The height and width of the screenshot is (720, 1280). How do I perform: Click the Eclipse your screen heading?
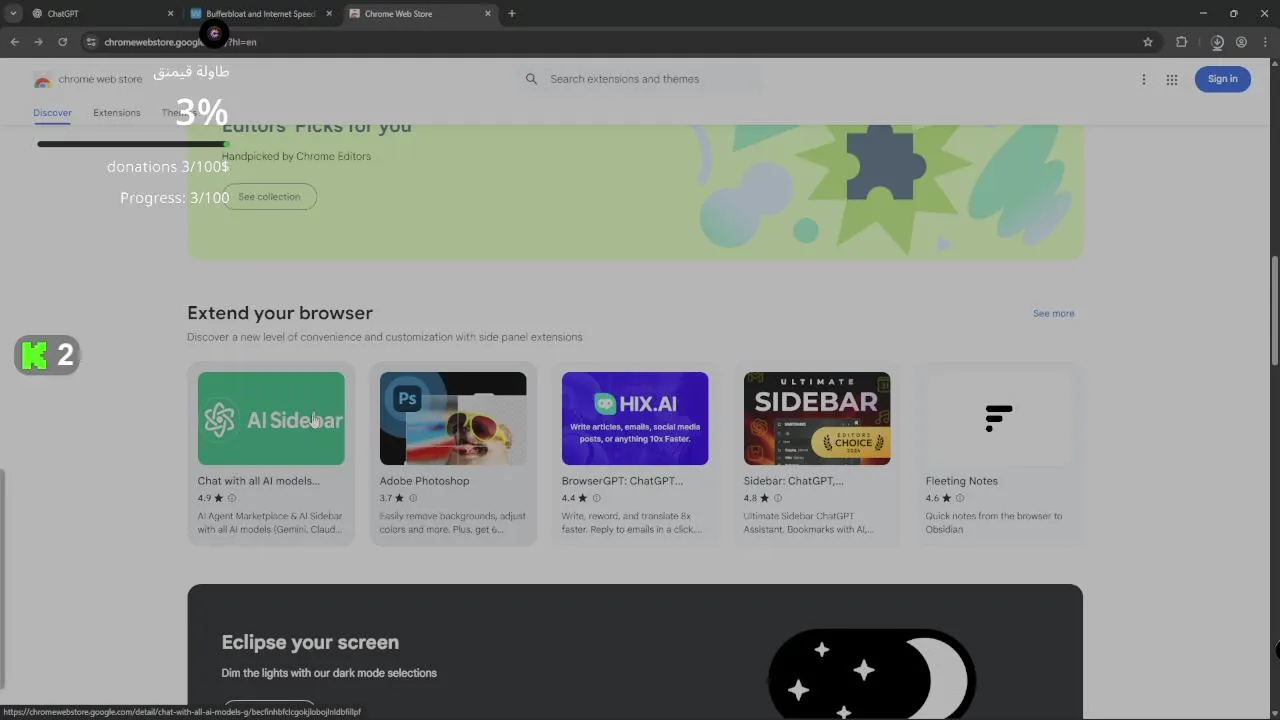[310, 643]
